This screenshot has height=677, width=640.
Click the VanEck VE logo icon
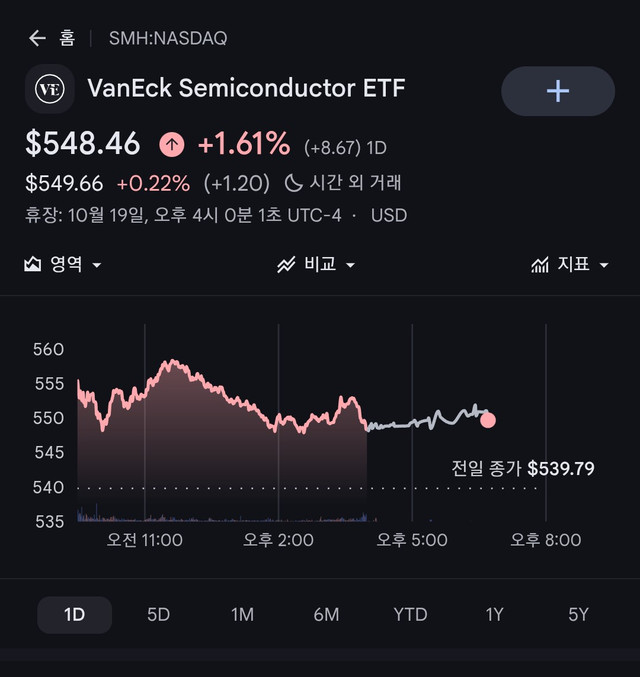point(50,89)
